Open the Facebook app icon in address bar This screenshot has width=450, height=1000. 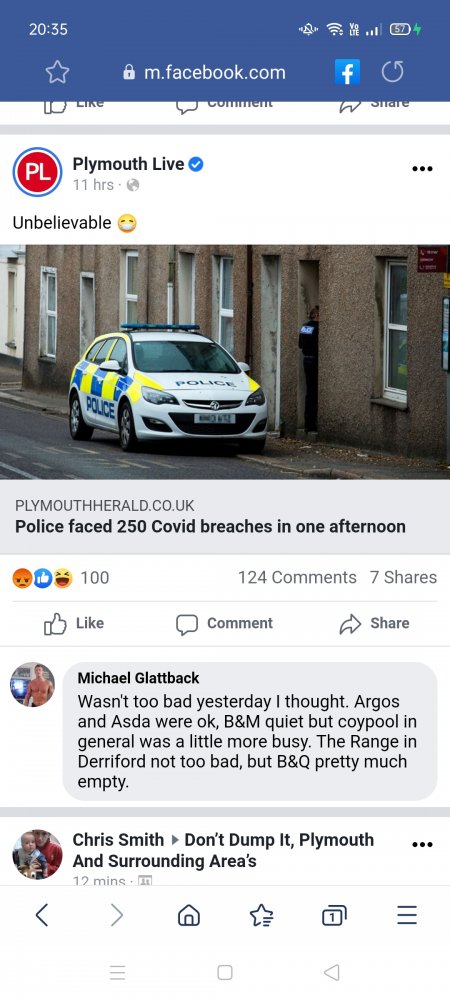[x=347, y=72]
